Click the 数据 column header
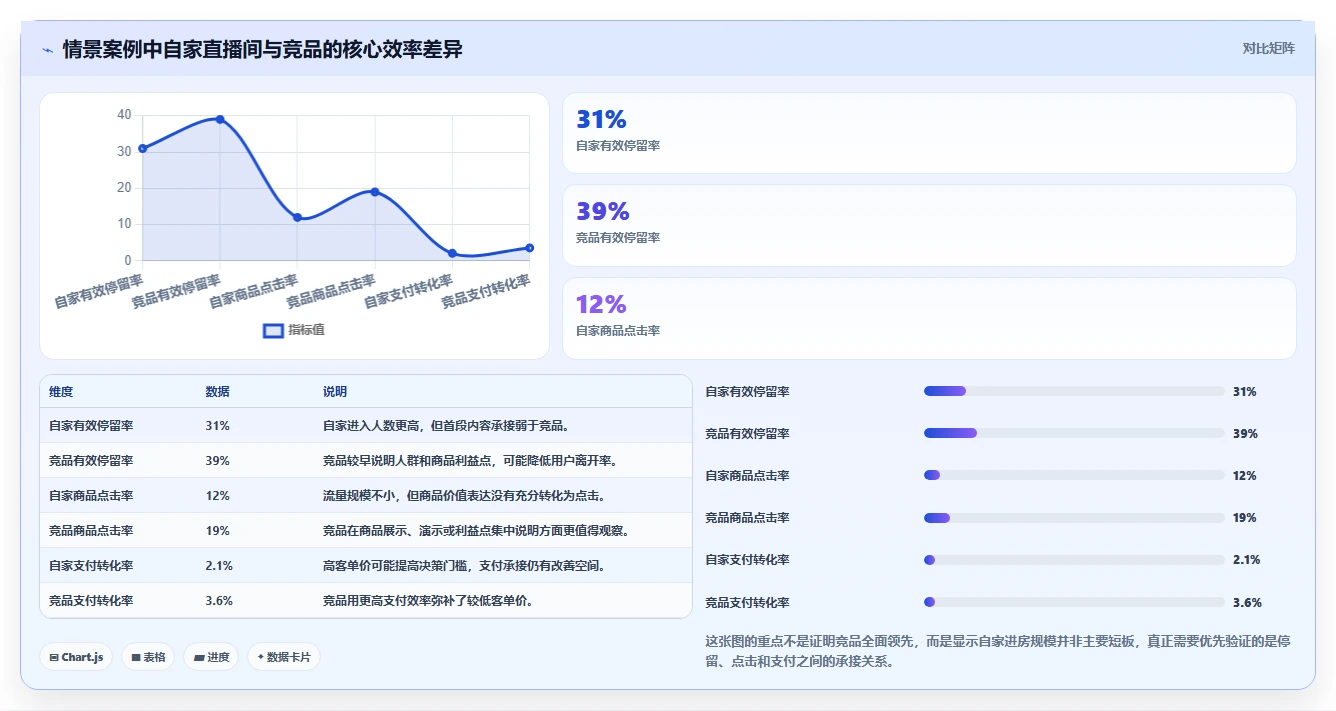Viewport: 1336px width, 711px height. click(217, 392)
